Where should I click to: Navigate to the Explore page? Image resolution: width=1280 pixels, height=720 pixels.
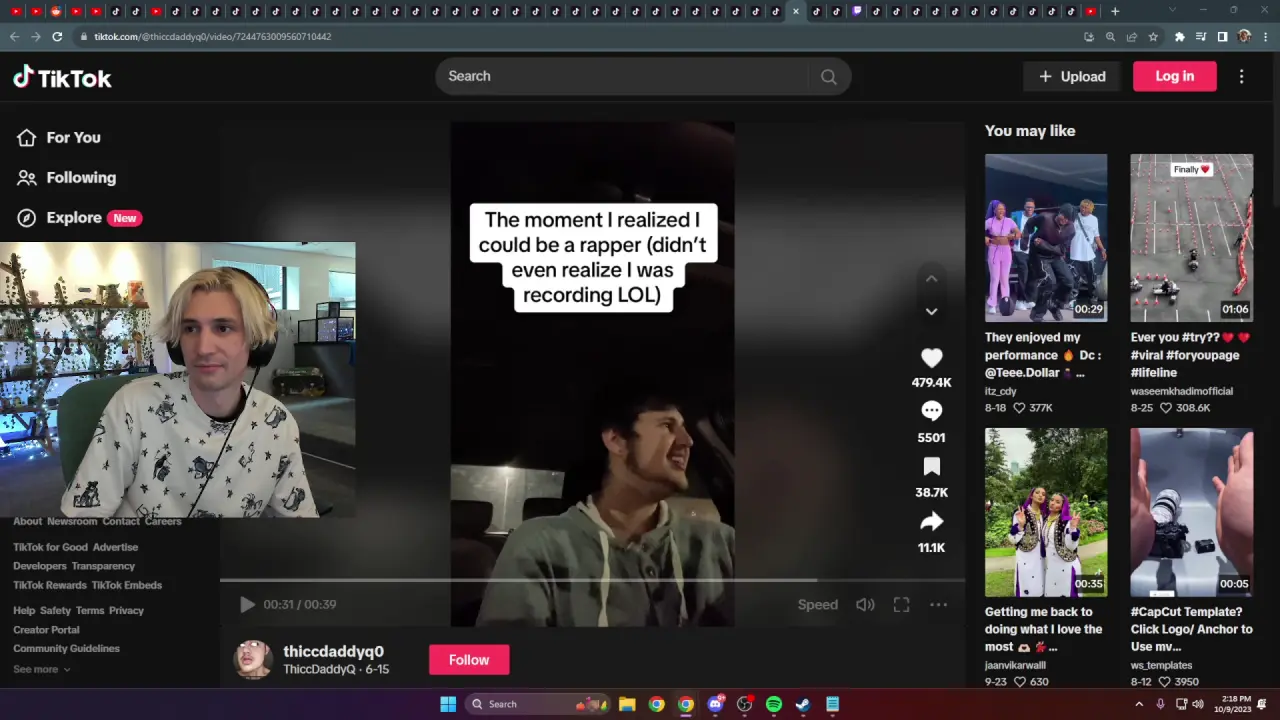coord(73,218)
